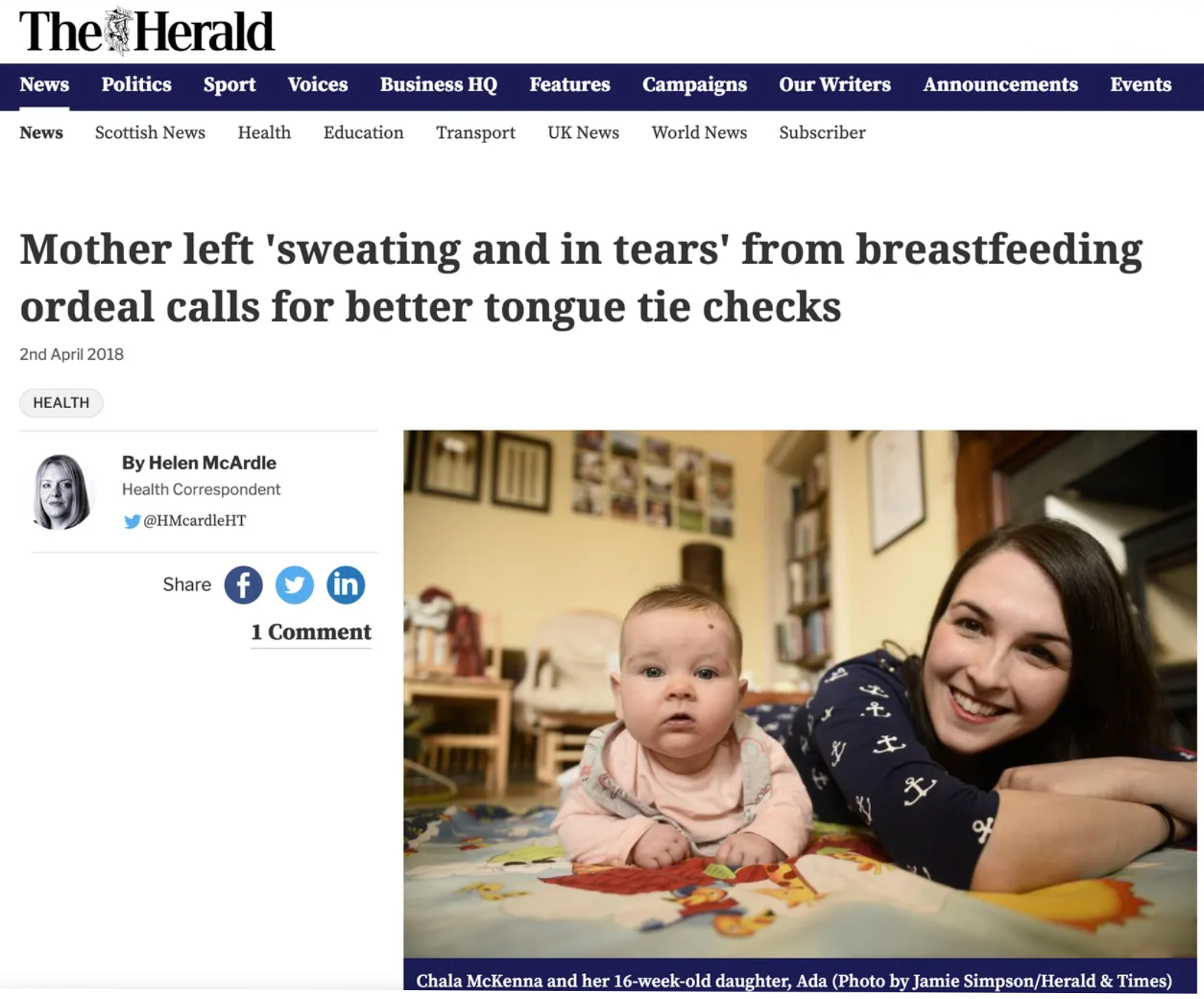This screenshot has height=999, width=1204.
Task: Open the Campaigns section
Action: (x=694, y=85)
